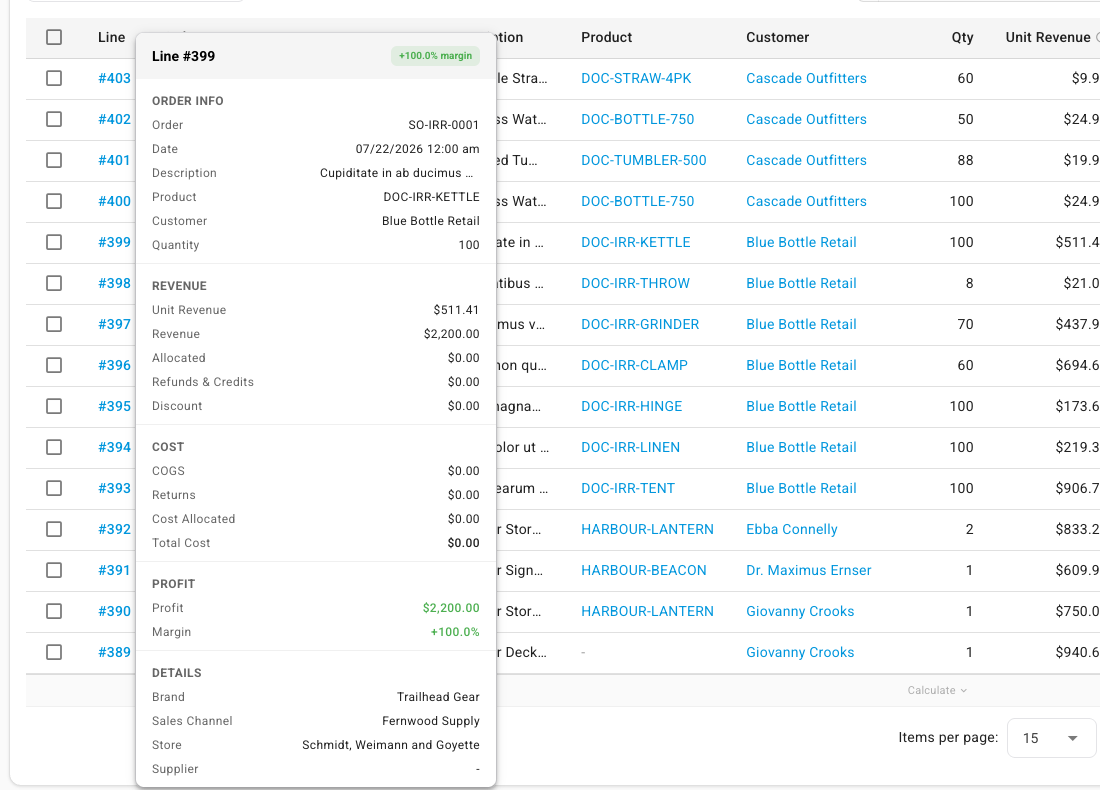Check the box for line #395
Viewport: 1100px width, 790px height.
(x=54, y=406)
